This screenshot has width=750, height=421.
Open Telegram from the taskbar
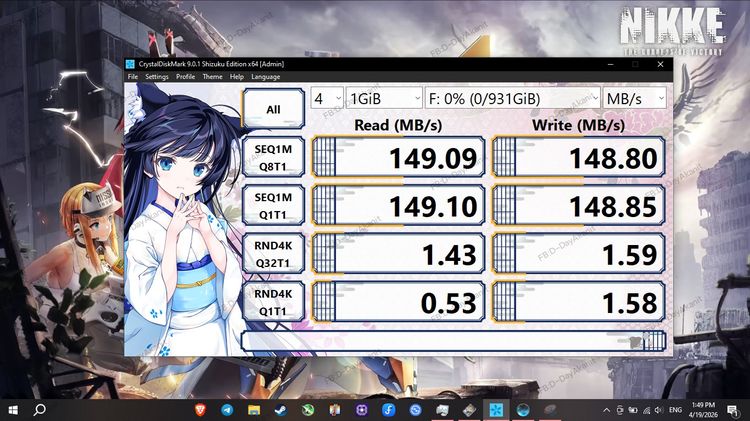point(227,410)
